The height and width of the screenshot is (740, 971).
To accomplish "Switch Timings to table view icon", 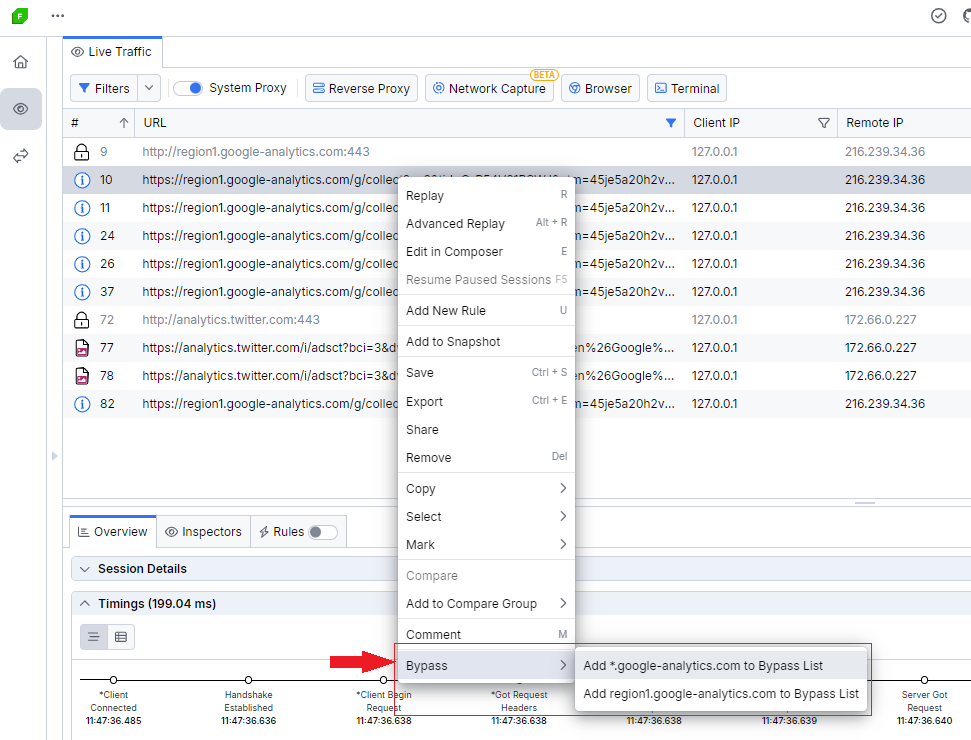I will pos(120,636).
